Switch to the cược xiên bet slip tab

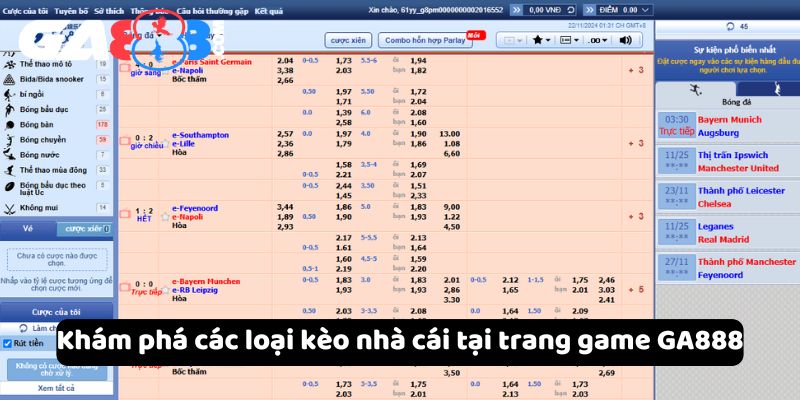(85, 229)
